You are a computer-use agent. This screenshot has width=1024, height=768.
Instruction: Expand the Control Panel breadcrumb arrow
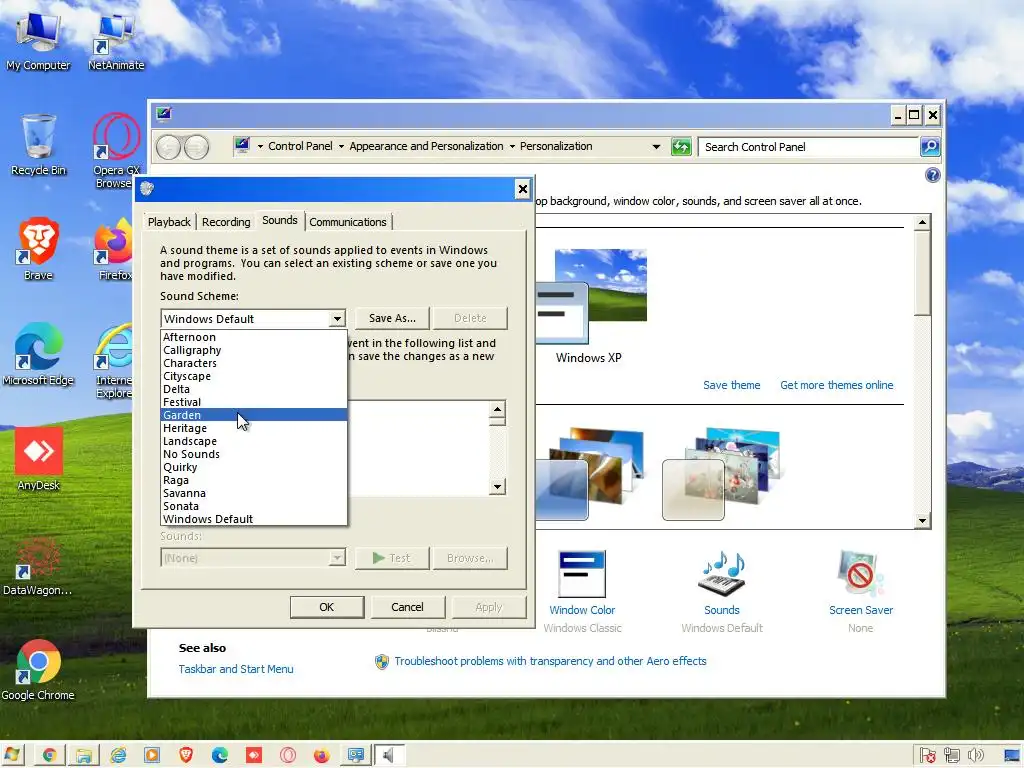coord(341,146)
